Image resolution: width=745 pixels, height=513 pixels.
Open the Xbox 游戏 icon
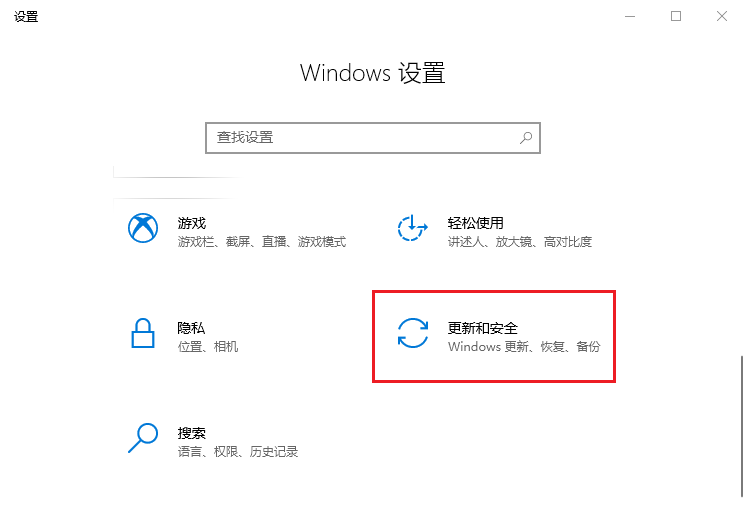[143, 228]
